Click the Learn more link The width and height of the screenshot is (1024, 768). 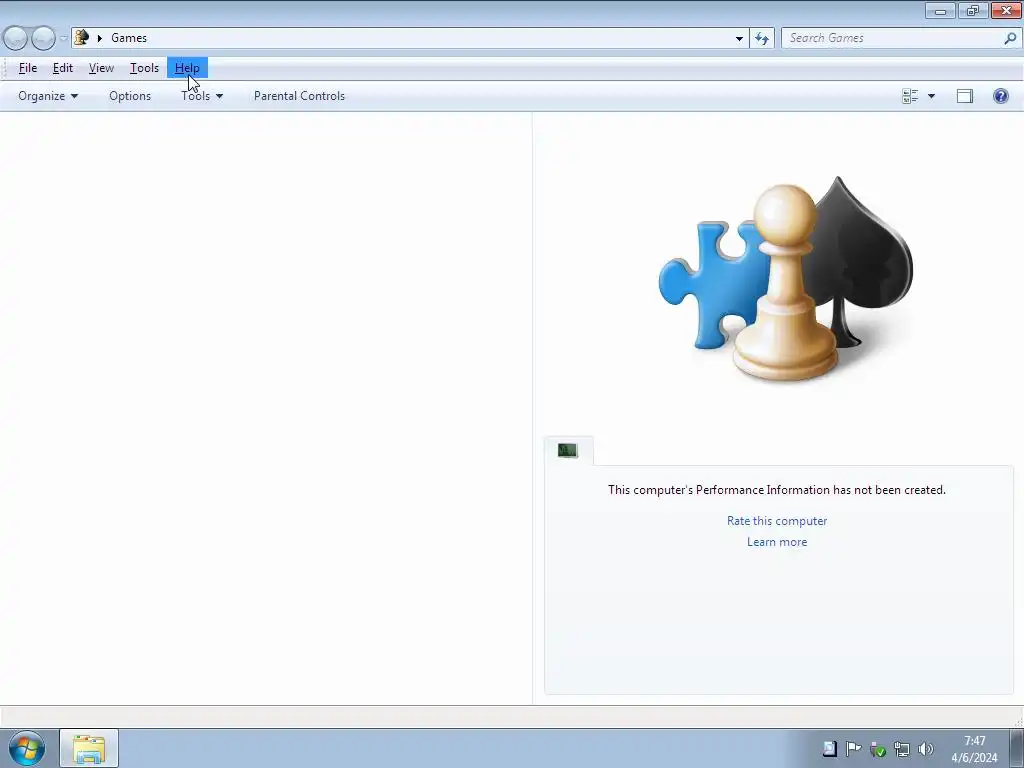tap(776, 542)
